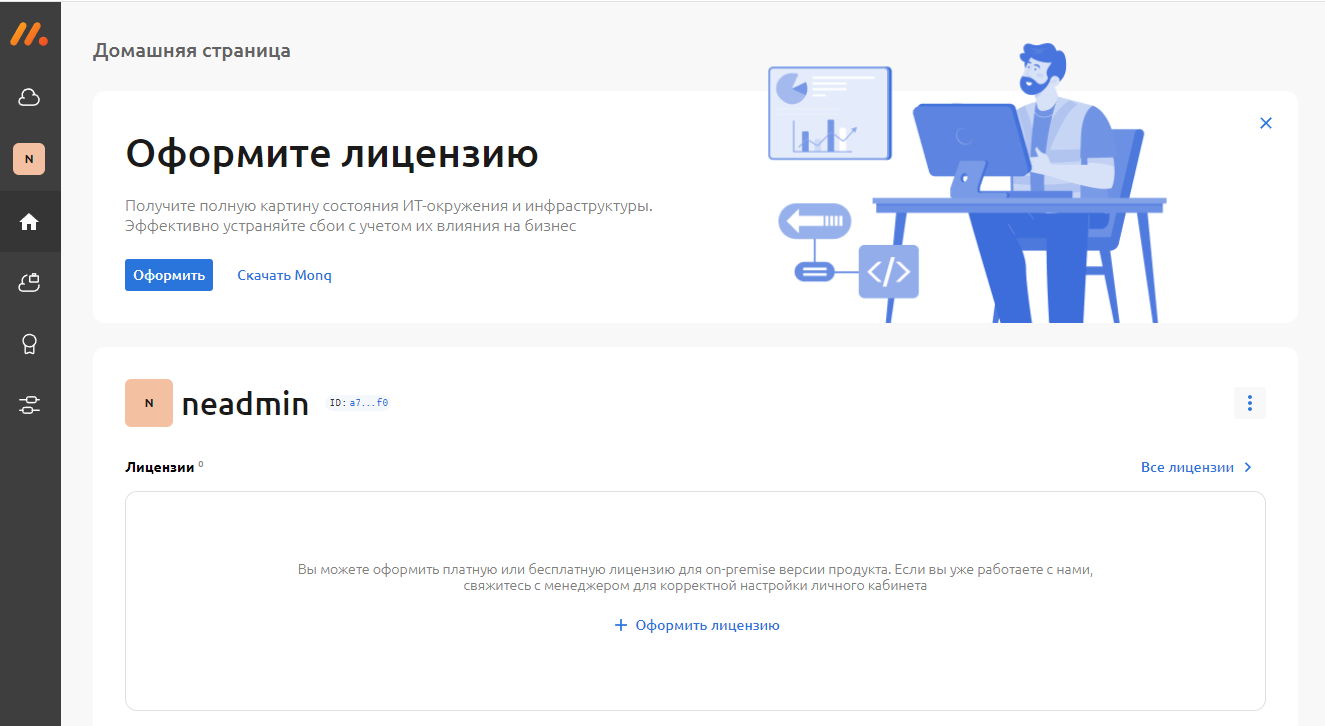Image resolution: width=1325 pixels, height=726 pixels.
Task: Open the cloud-with-box sidebar icon
Action: (29, 284)
